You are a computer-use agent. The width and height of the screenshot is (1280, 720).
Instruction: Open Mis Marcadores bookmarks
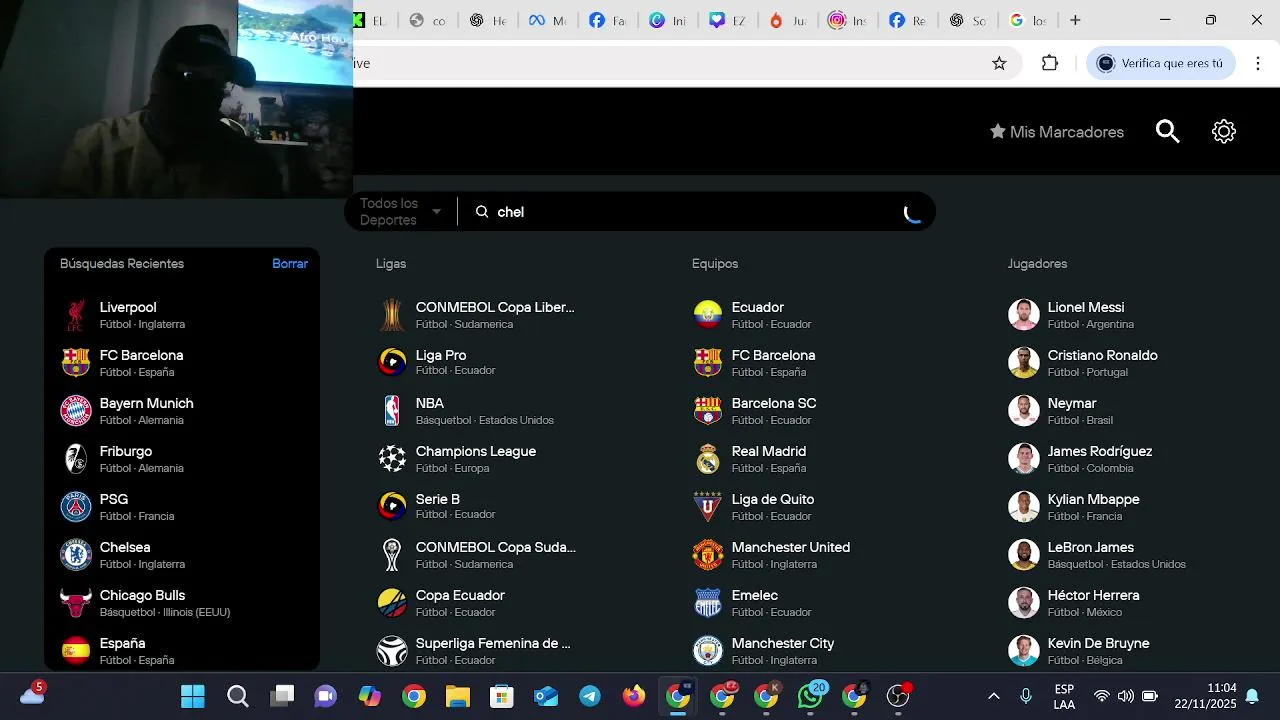click(x=1057, y=132)
